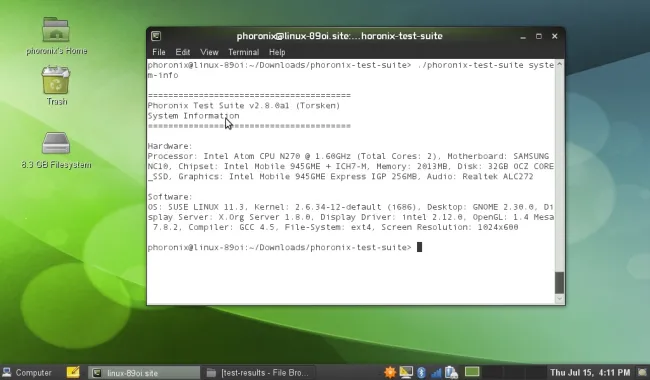Open the Terminal menu

tap(243, 52)
